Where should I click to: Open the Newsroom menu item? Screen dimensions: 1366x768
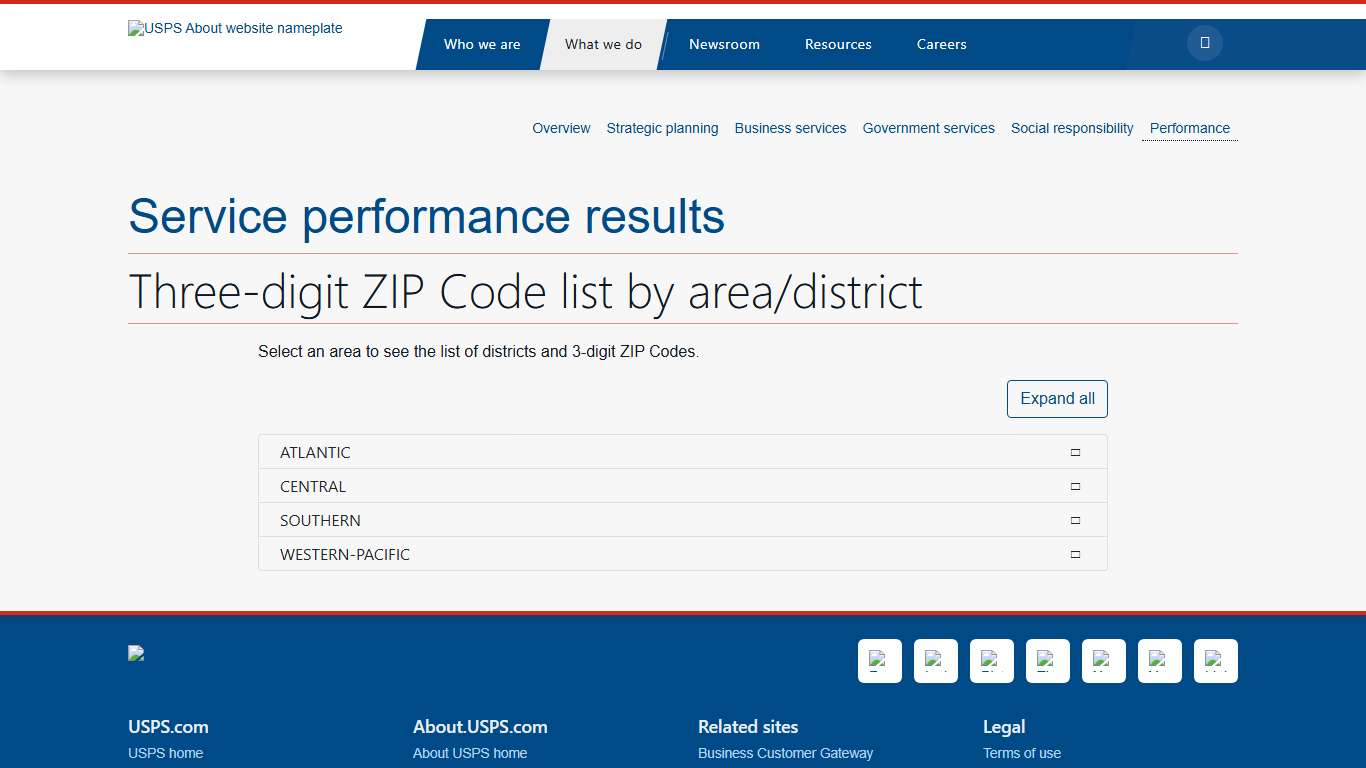tap(724, 44)
